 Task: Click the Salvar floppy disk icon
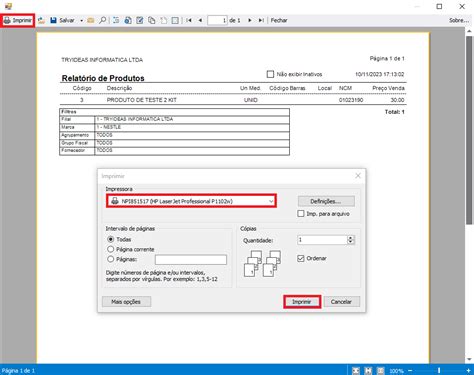click(x=53, y=20)
